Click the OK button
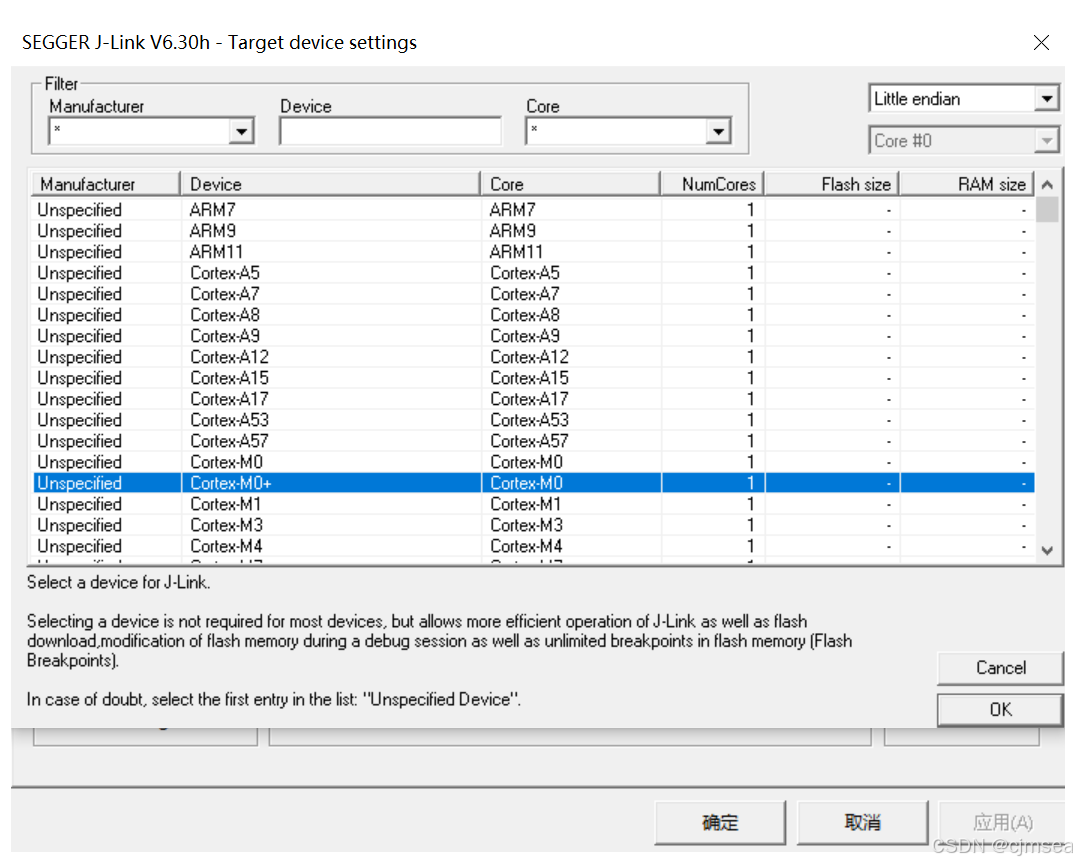Viewport: 1077px width, 863px height. pos(1000,709)
